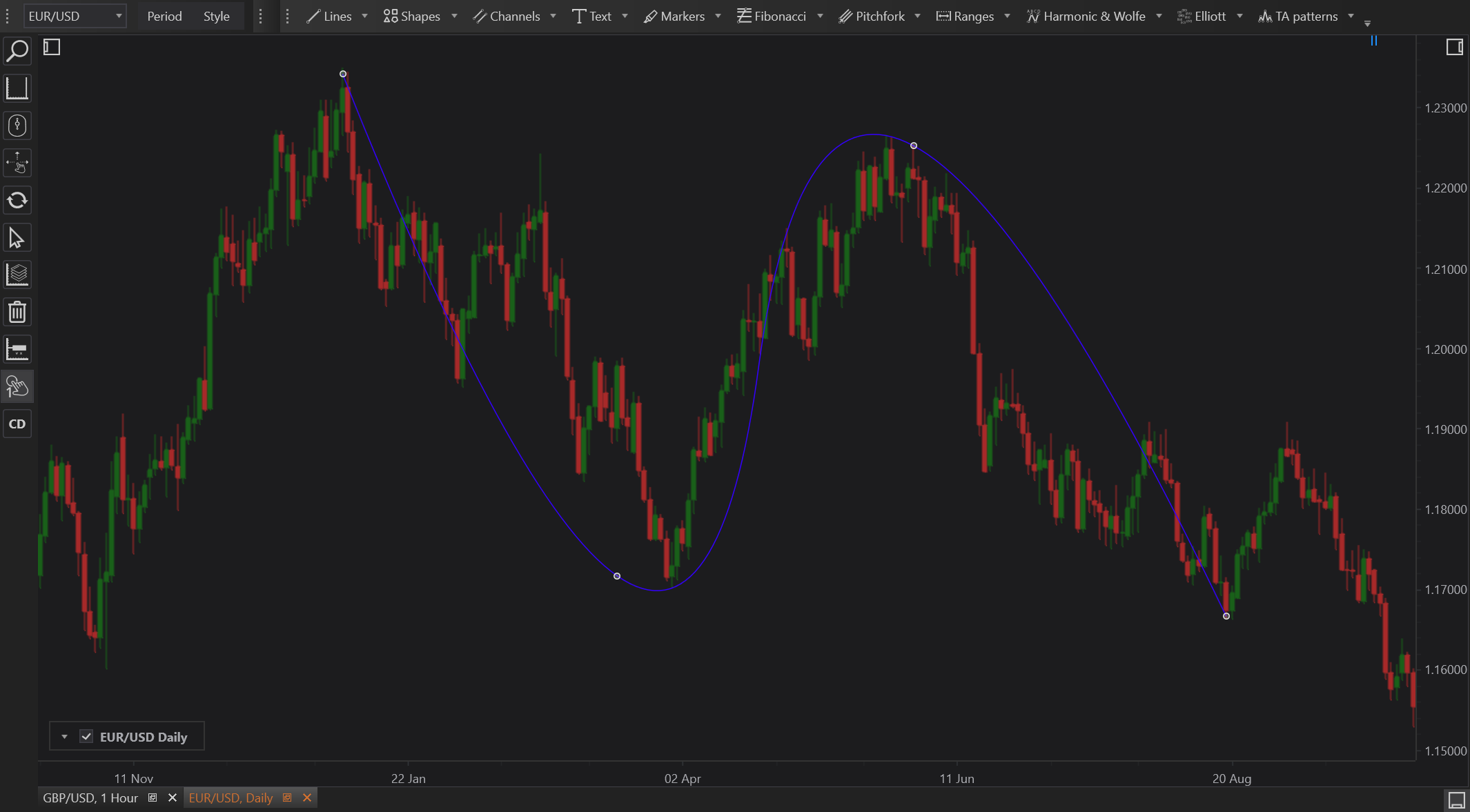
Task: Open the chart layers manager icon
Action: [17, 275]
